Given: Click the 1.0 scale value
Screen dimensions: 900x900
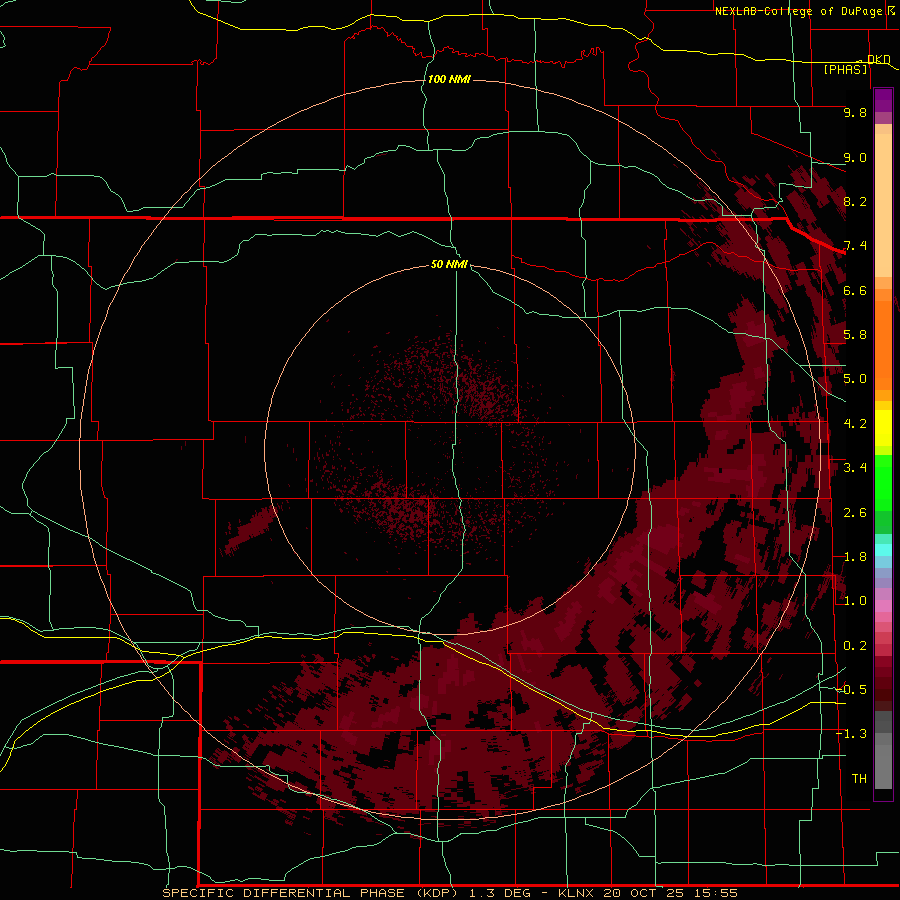Looking at the screenshot, I should [x=855, y=601].
